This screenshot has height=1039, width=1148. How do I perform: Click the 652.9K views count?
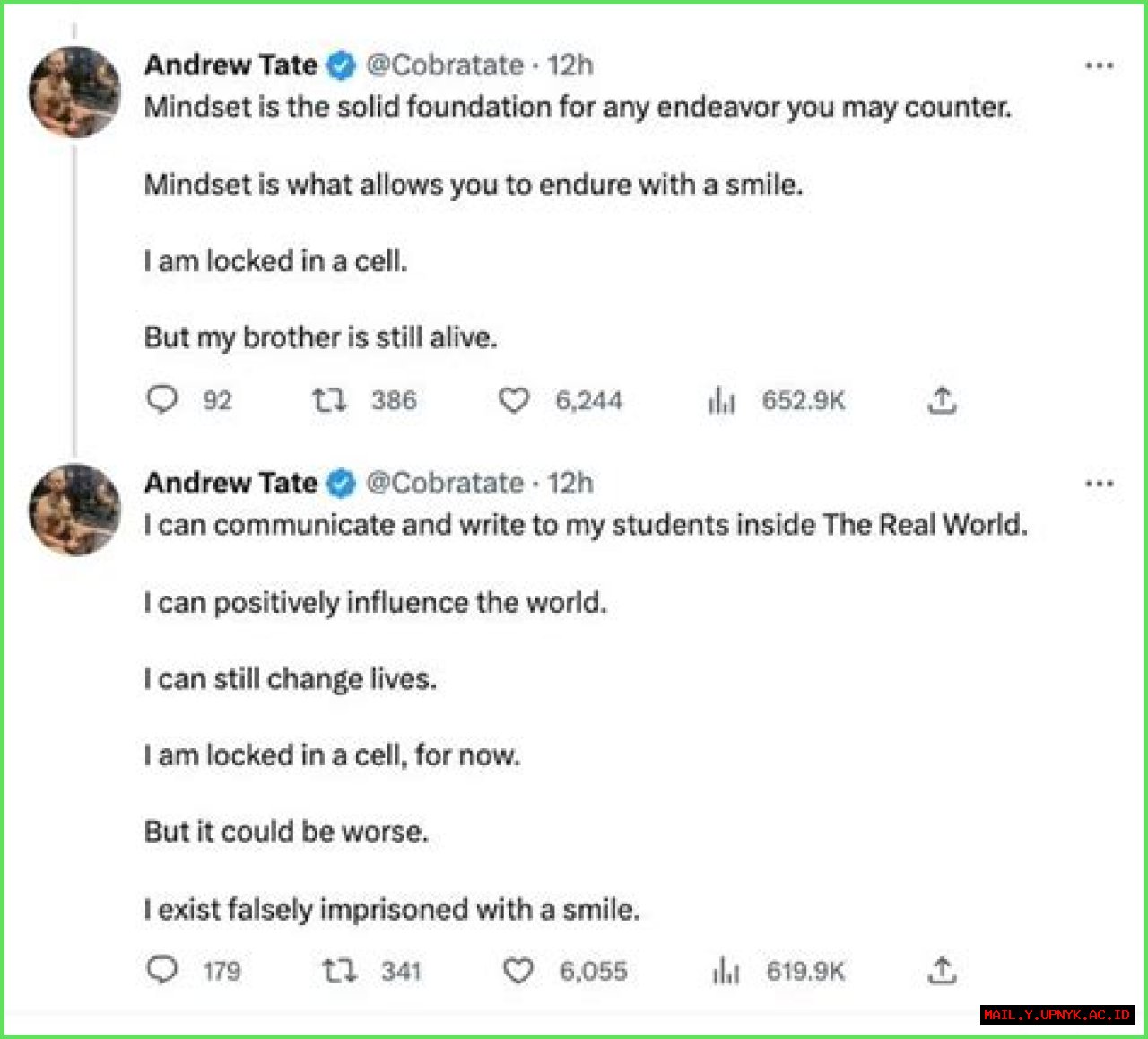tap(804, 401)
